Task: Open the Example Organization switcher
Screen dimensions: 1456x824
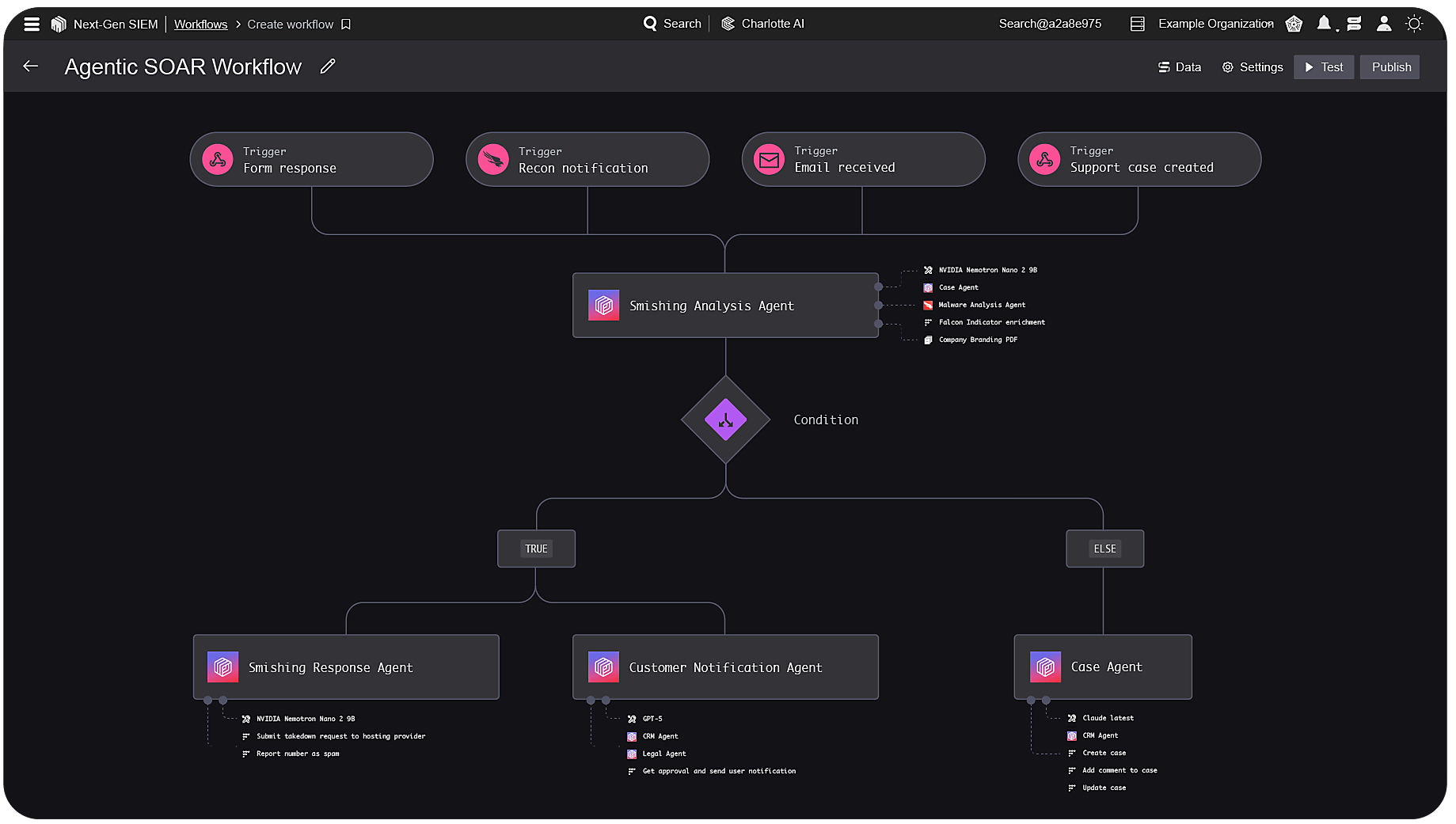Action: click(x=1215, y=24)
